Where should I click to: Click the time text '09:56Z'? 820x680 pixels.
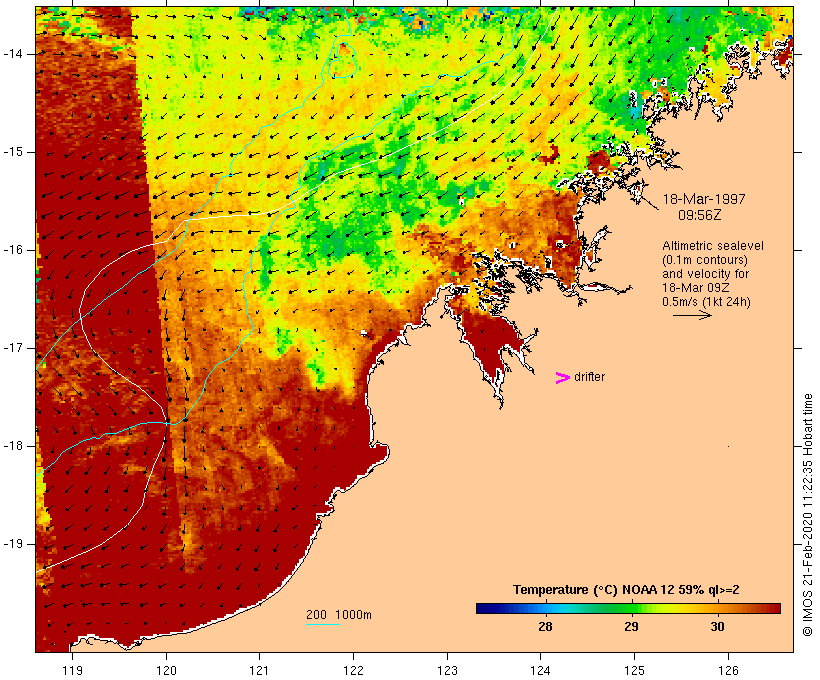click(700, 215)
